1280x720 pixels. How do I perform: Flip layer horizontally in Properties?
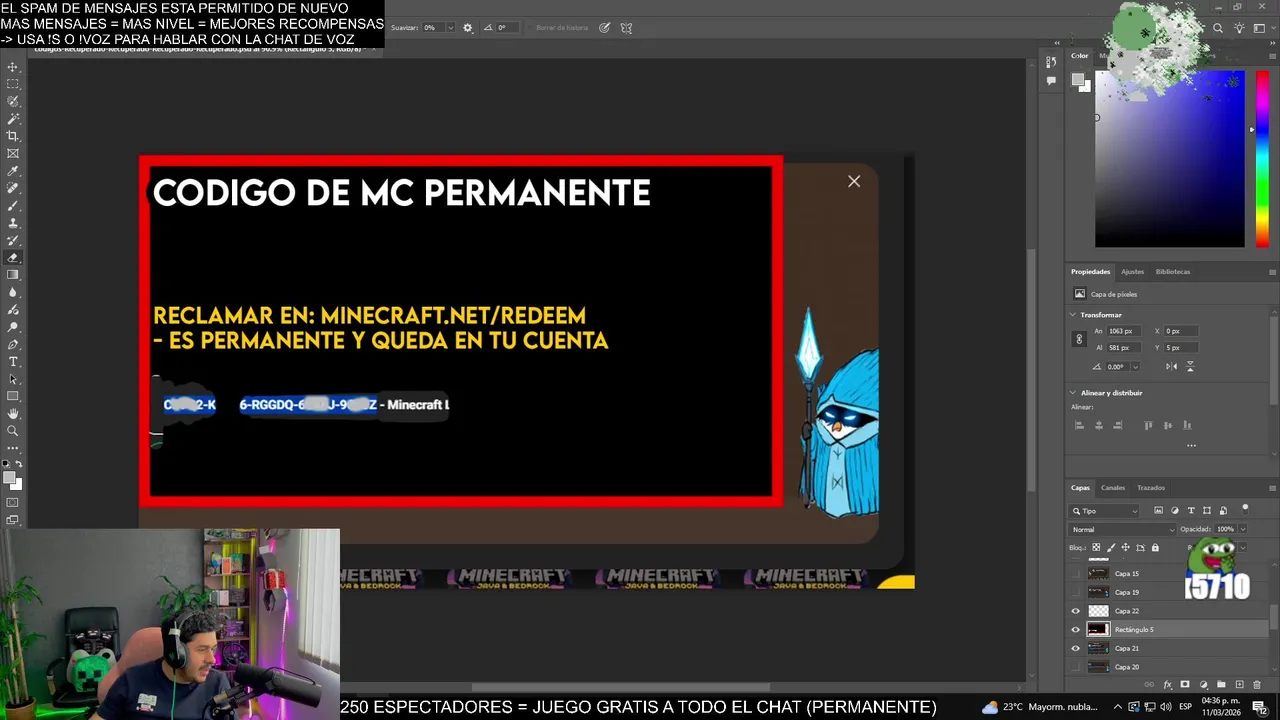click(x=1171, y=366)
